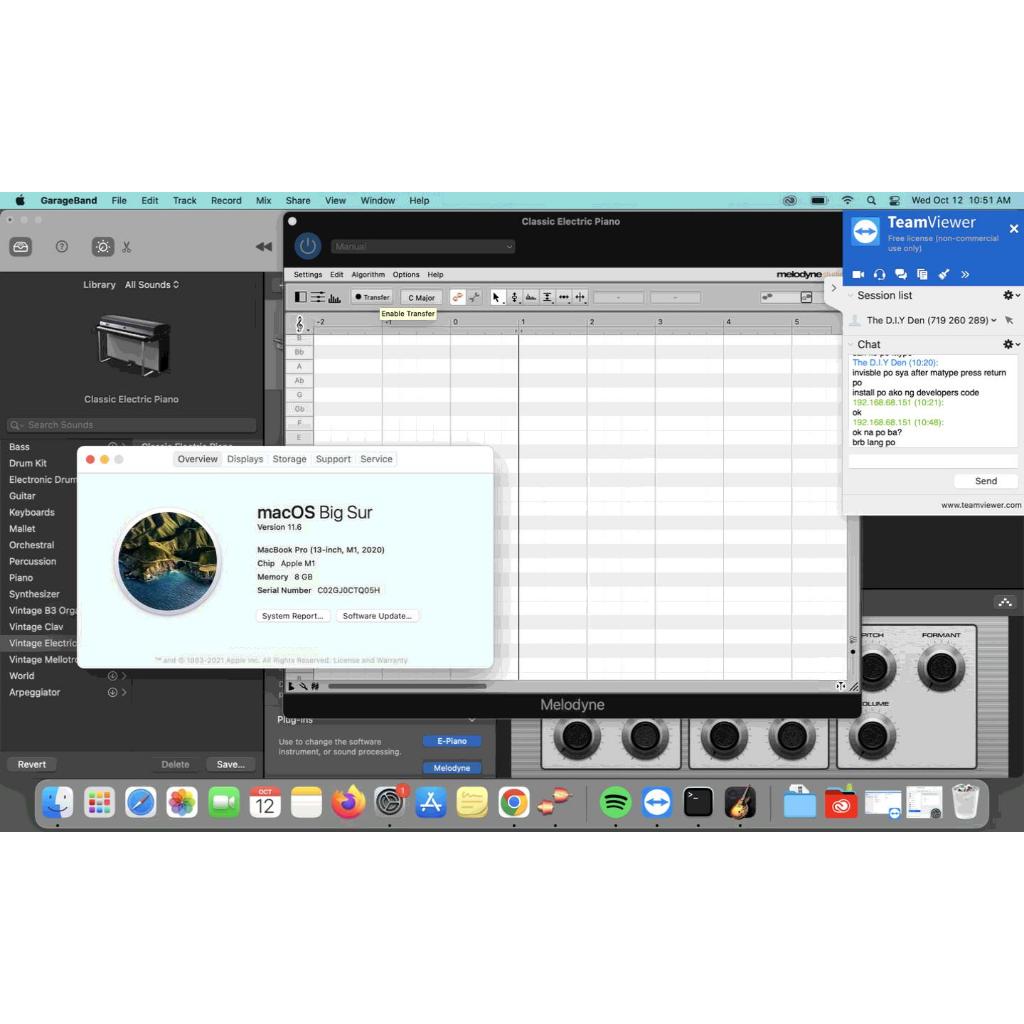Click the GarageBand rewind button

tap(263, 247)
